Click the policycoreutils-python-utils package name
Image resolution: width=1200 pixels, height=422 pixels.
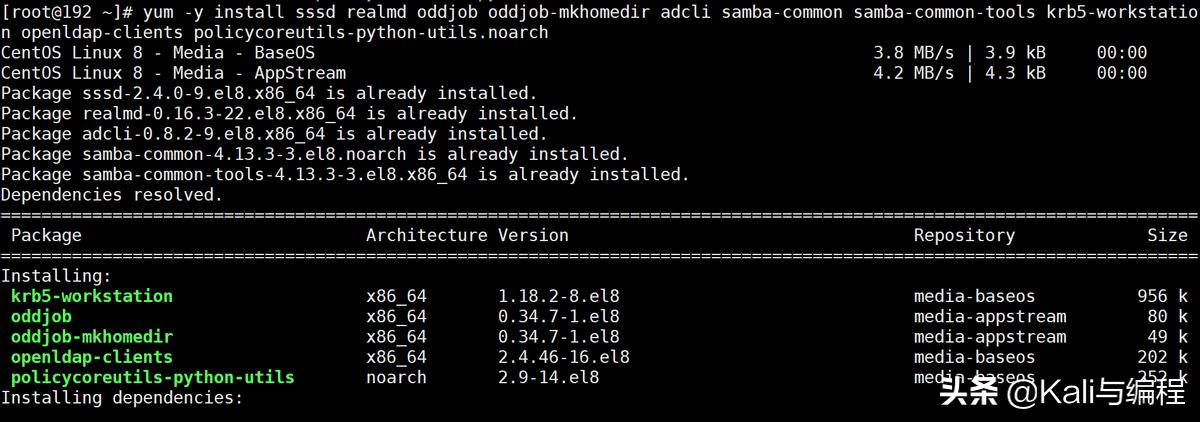(153, 378)
